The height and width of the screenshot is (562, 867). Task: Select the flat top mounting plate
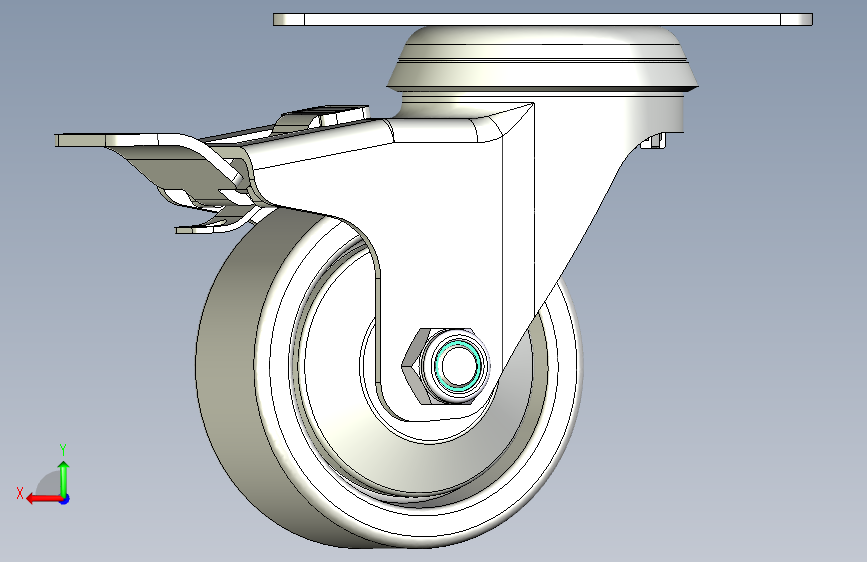pyautogui.click(x=543, y=20)
